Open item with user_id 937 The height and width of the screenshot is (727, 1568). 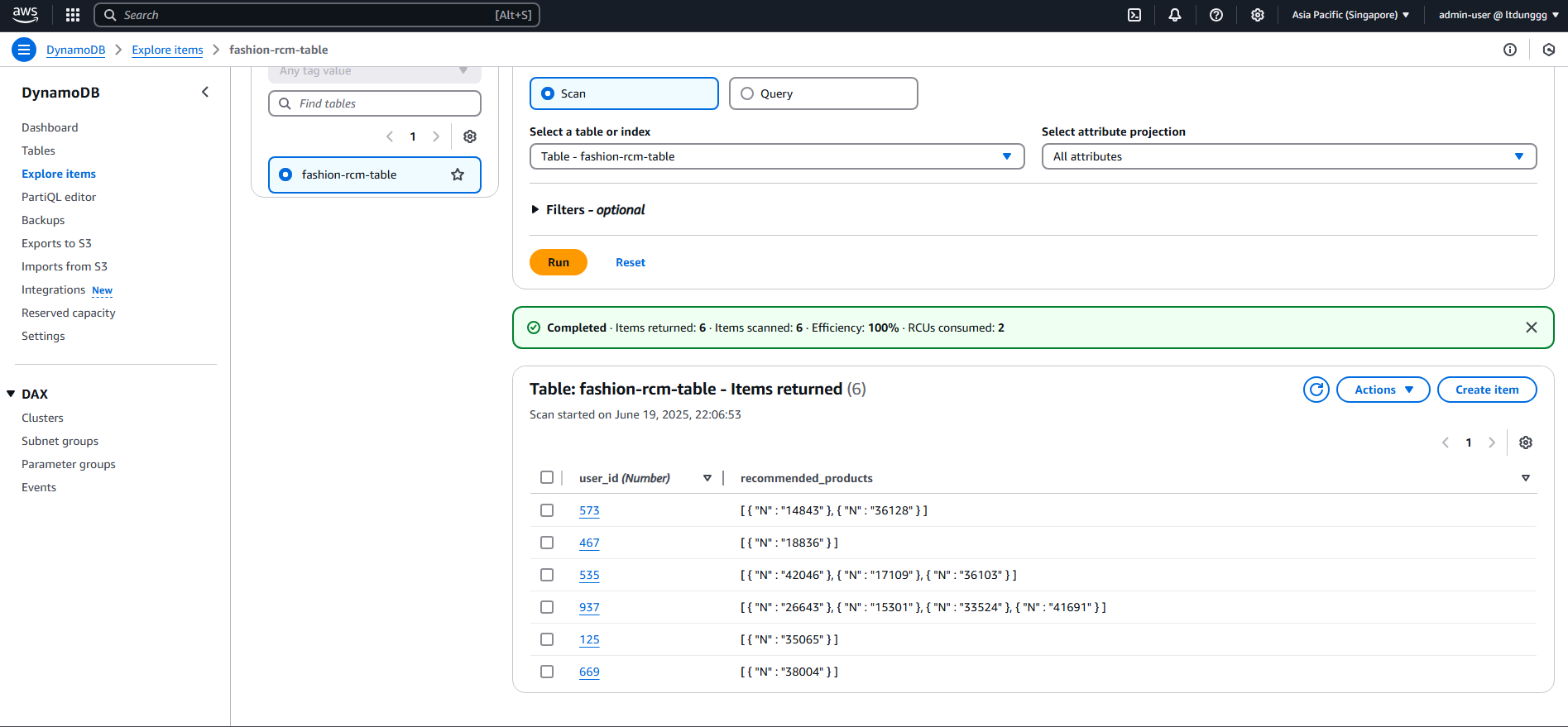pyautogui.click(x=589, y=607)
